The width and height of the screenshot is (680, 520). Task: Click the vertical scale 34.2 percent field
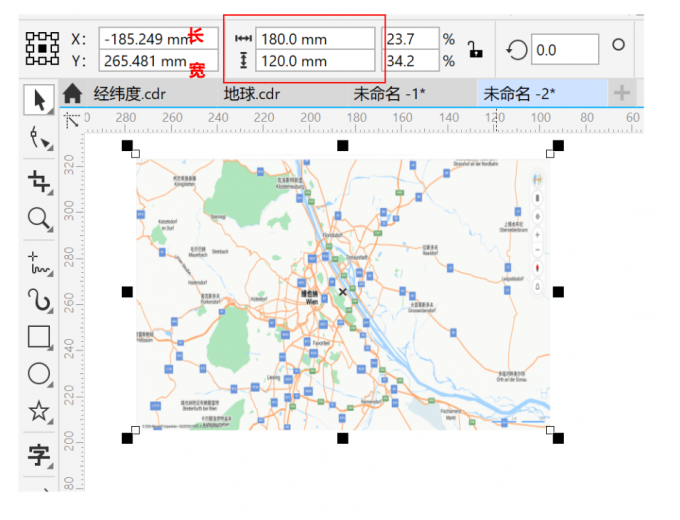pos(411,61)
